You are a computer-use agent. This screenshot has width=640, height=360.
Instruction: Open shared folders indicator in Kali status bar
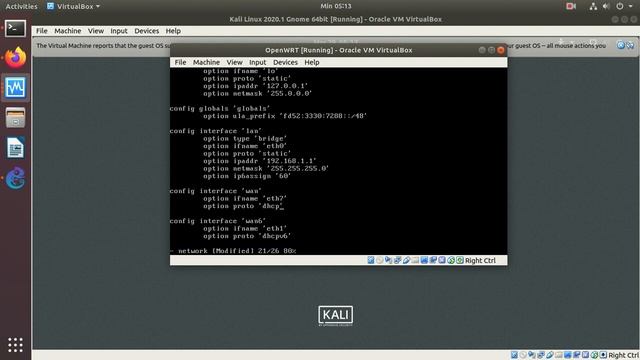point(559,355)
